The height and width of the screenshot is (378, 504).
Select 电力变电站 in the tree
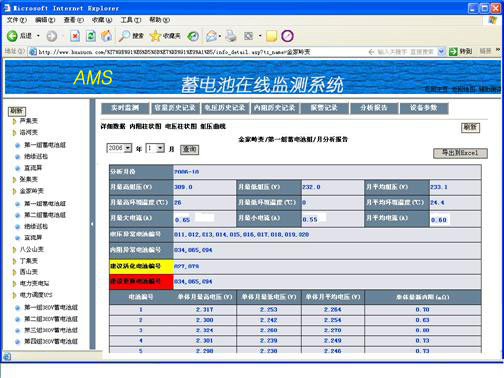tap(34, 284)
